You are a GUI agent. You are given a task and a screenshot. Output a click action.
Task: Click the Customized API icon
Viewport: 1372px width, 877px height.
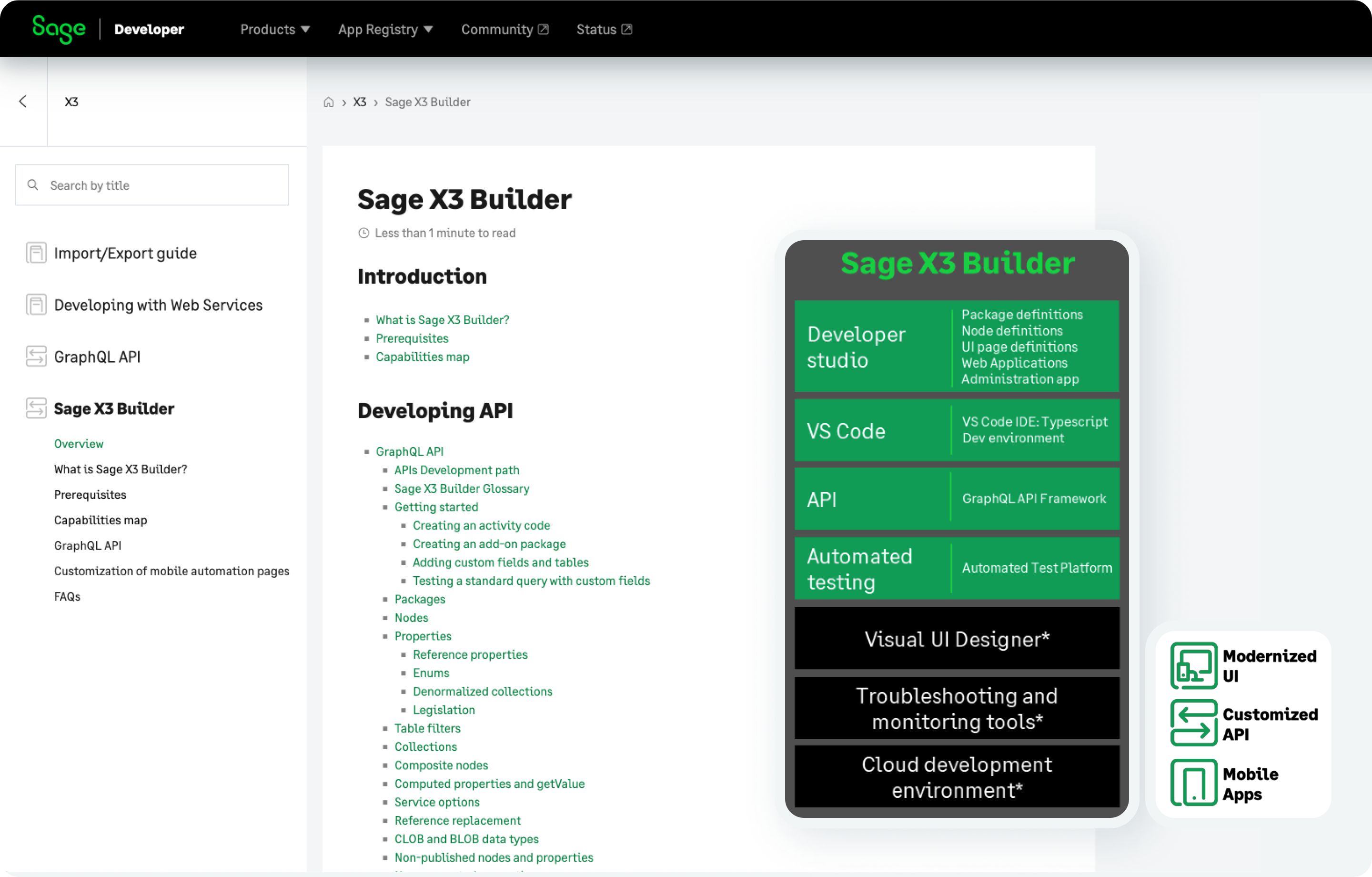1194,723
